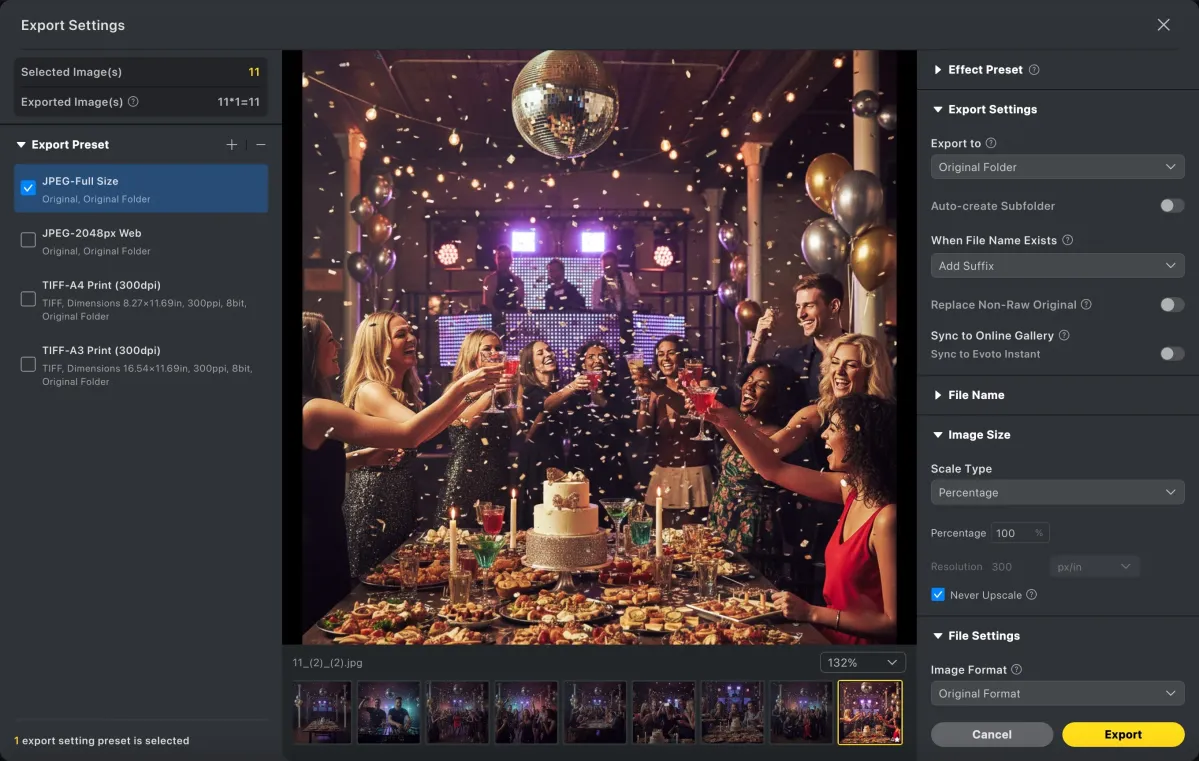Turn on Sync to Evoto Instant toggle
The image size is (1199, 761).
point(1171,354)
